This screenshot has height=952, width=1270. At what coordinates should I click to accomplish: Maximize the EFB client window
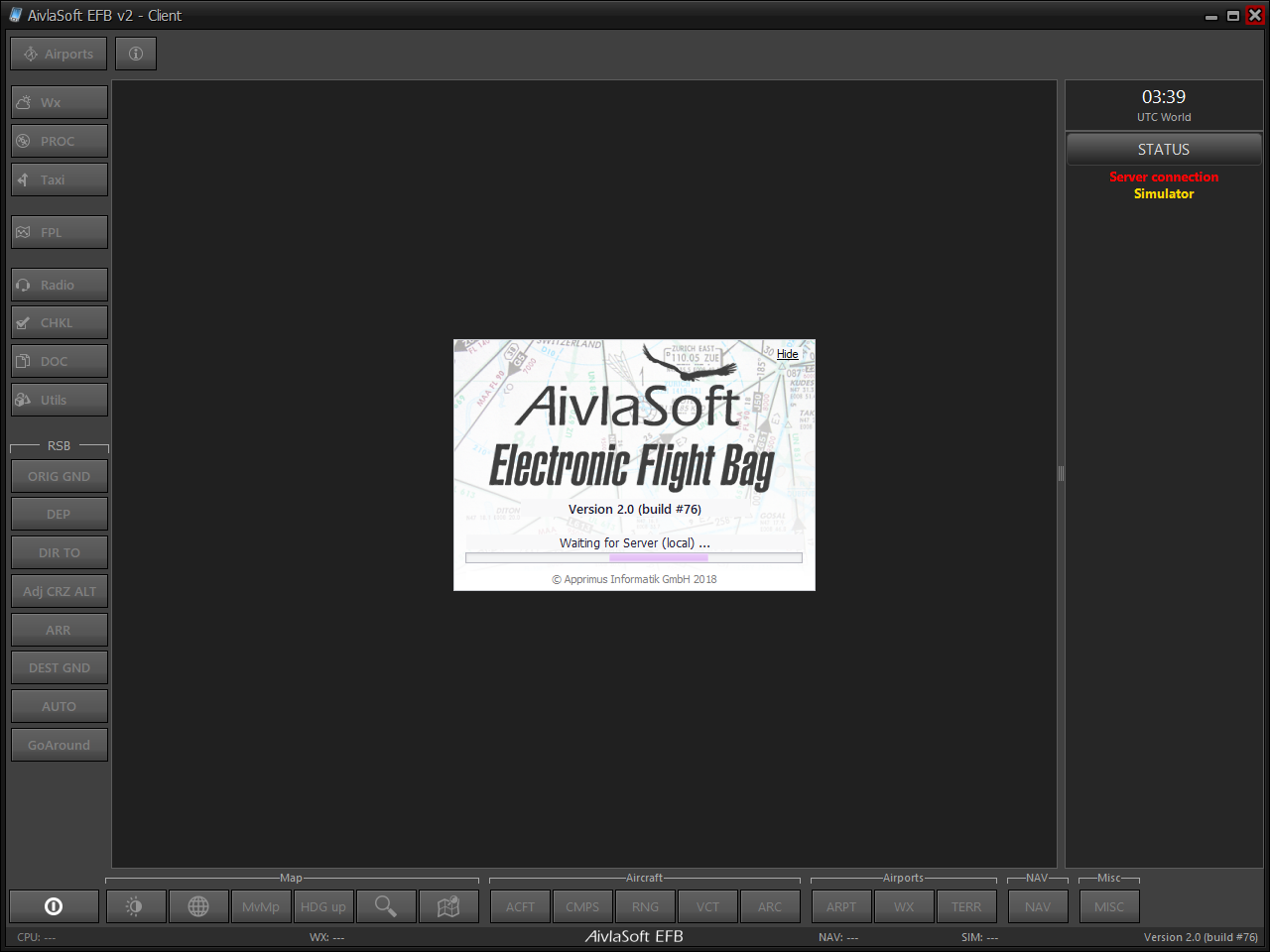tap(1233, 16)
